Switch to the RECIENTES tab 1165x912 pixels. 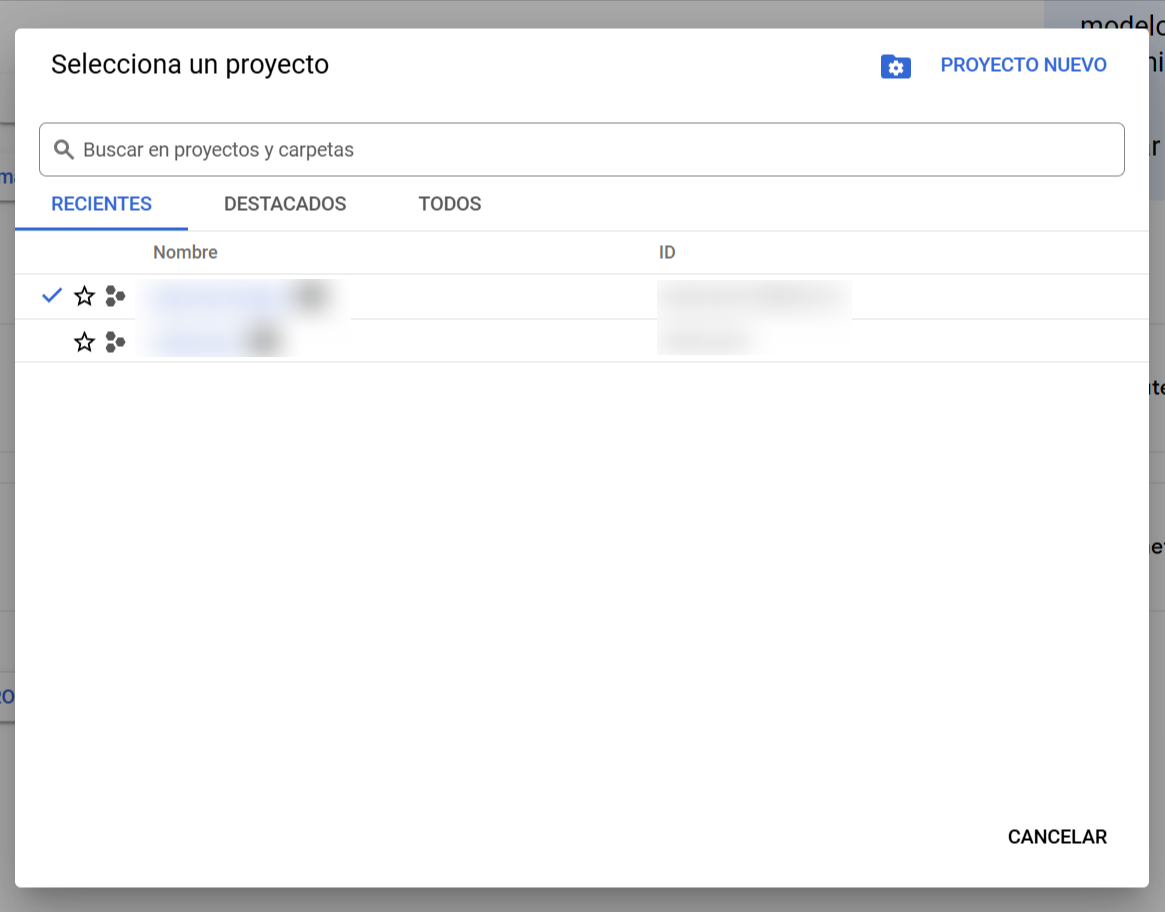click(x=101, y=204)
